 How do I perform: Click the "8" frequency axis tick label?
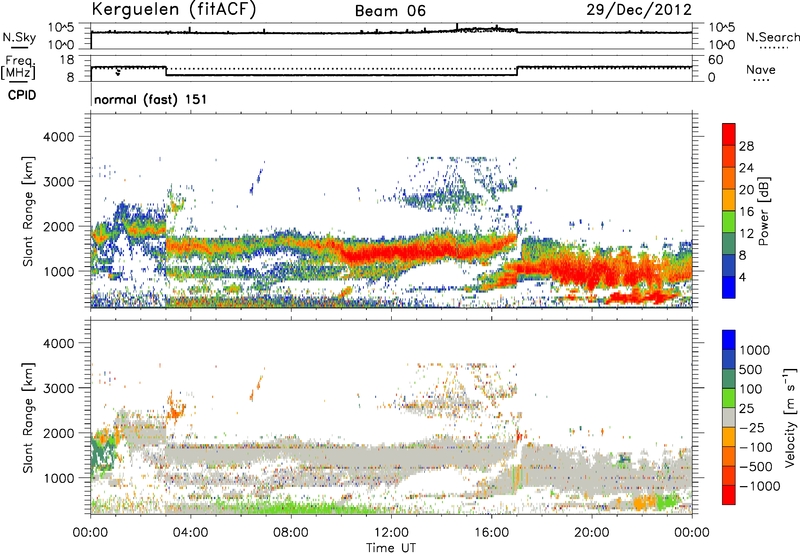tap(70, 78)
